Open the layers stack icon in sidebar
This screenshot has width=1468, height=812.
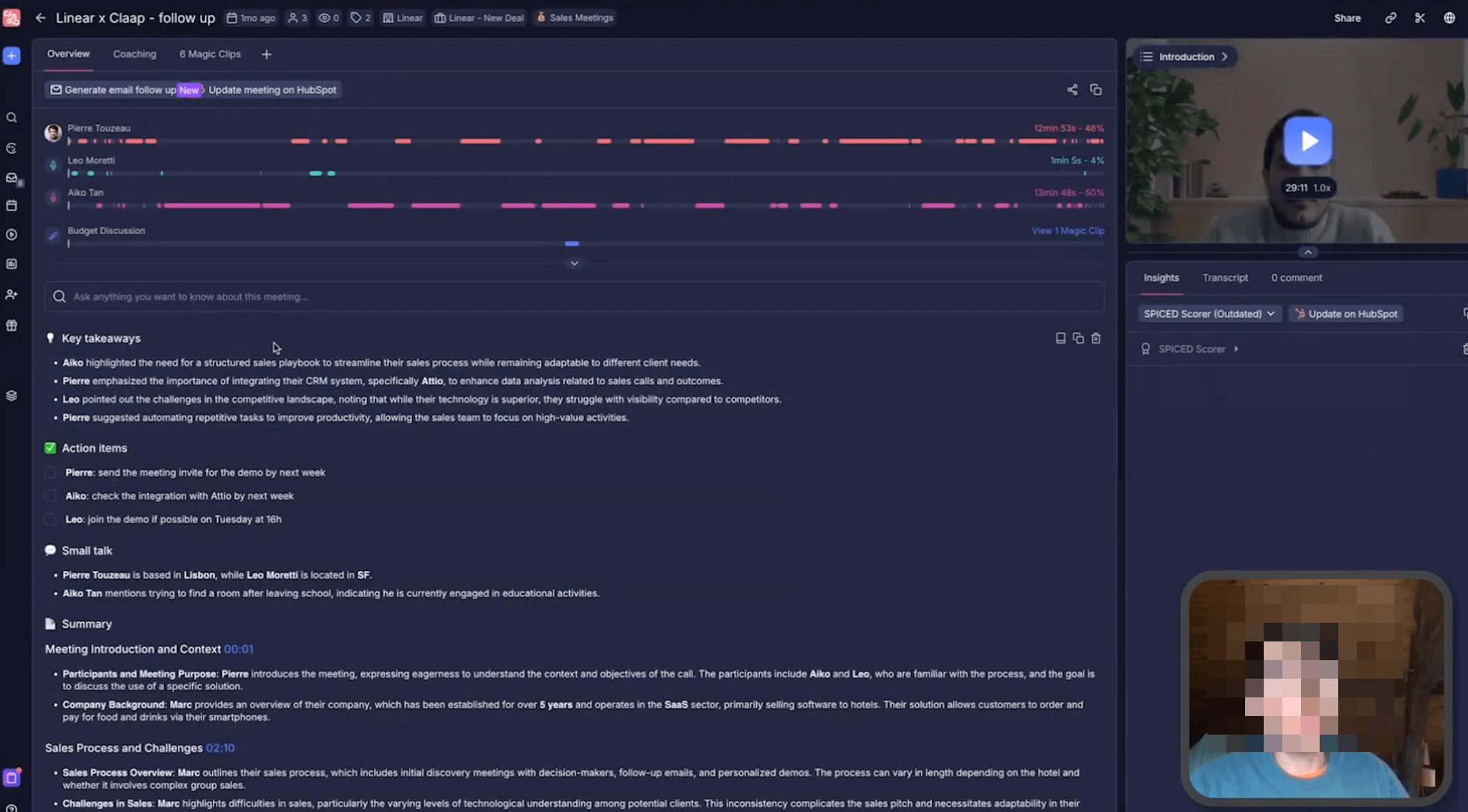pyautogui.click(x=11, y=396)
